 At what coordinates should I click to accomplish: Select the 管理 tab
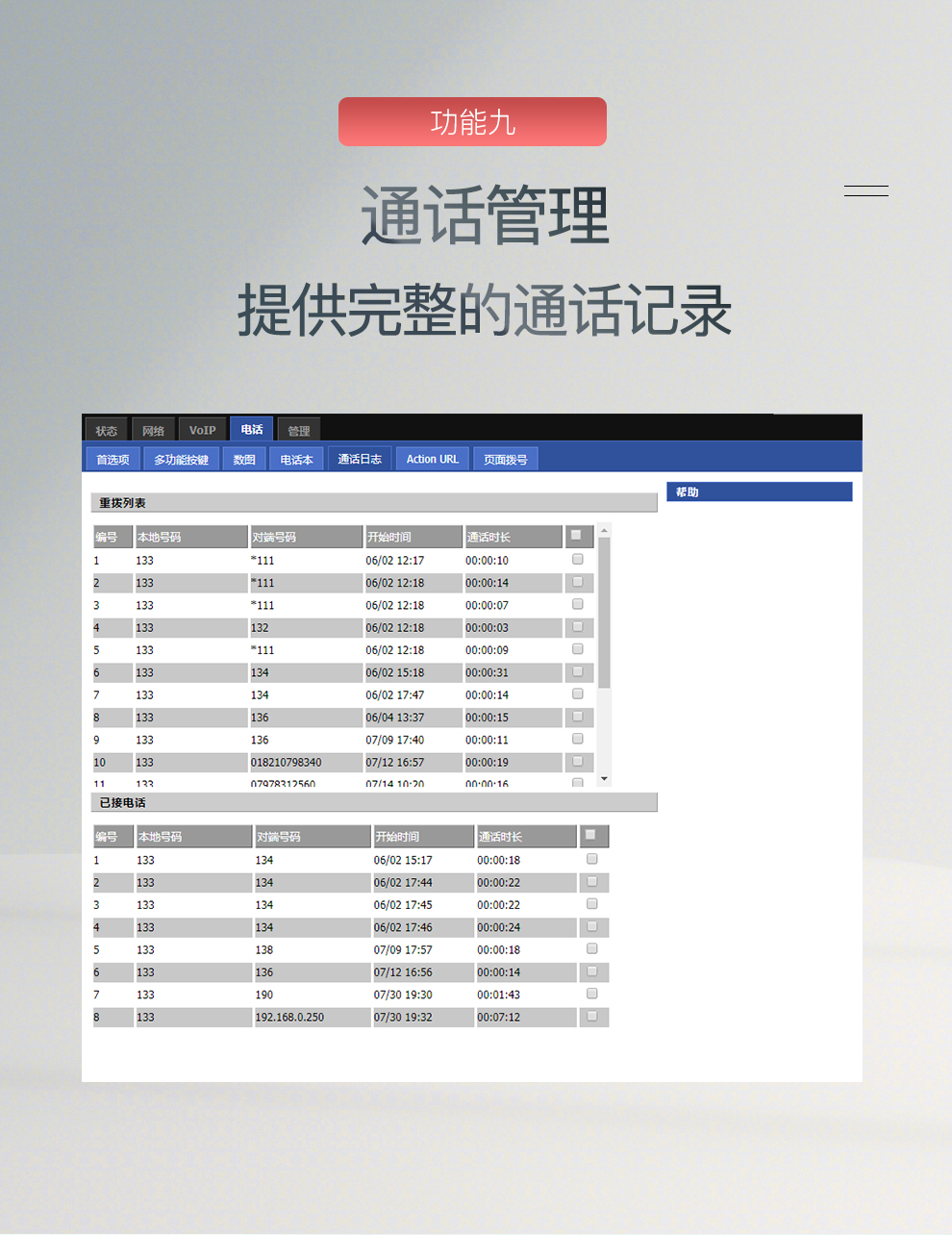coord(299,431)
